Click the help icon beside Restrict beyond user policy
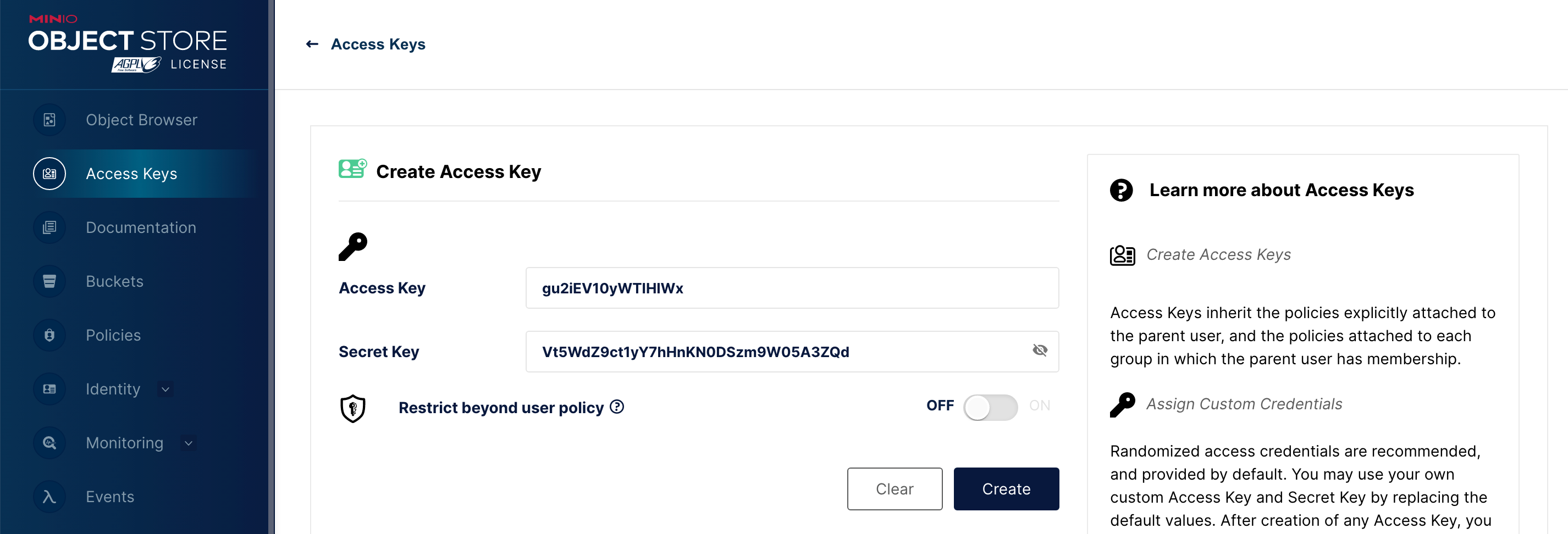The width and height of the screenshot is (1568, 534). point(617,407)
